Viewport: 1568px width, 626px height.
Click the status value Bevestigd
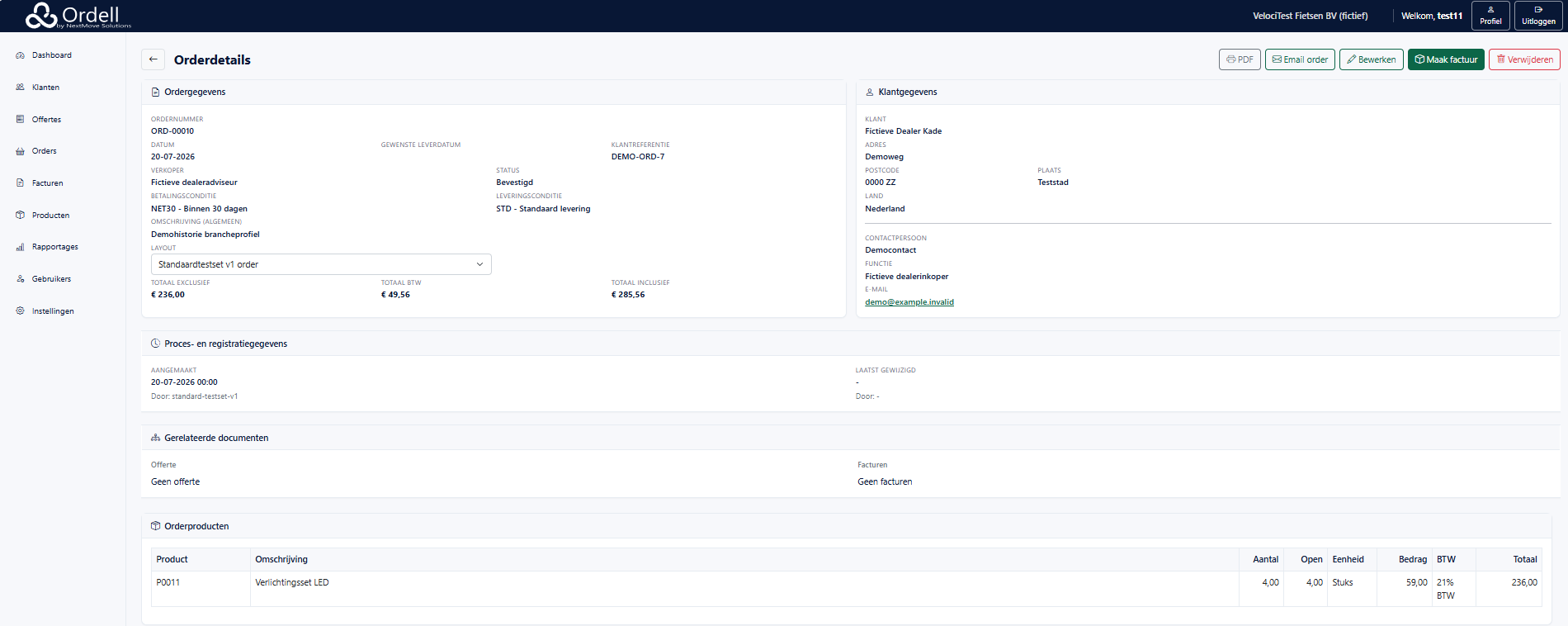pyautogui.click(x=515, y=183)
